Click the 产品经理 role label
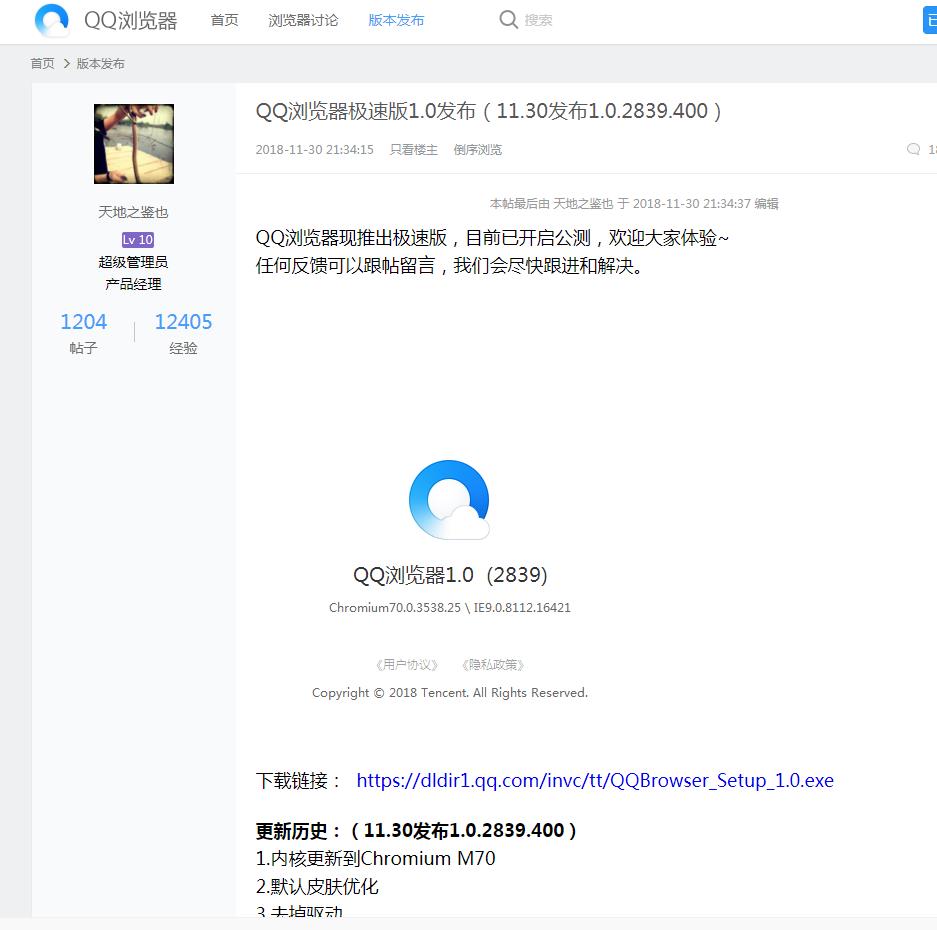The height and width of the screenshot is (930, 937). pyautogui.click(x=133, y=284)
